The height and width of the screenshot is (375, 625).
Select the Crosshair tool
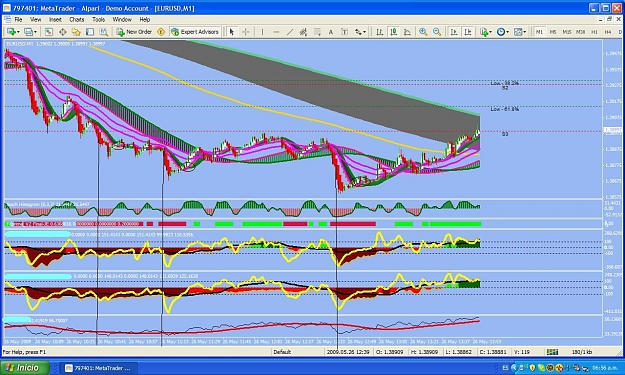pyautogui.click(x=246, y=32)
